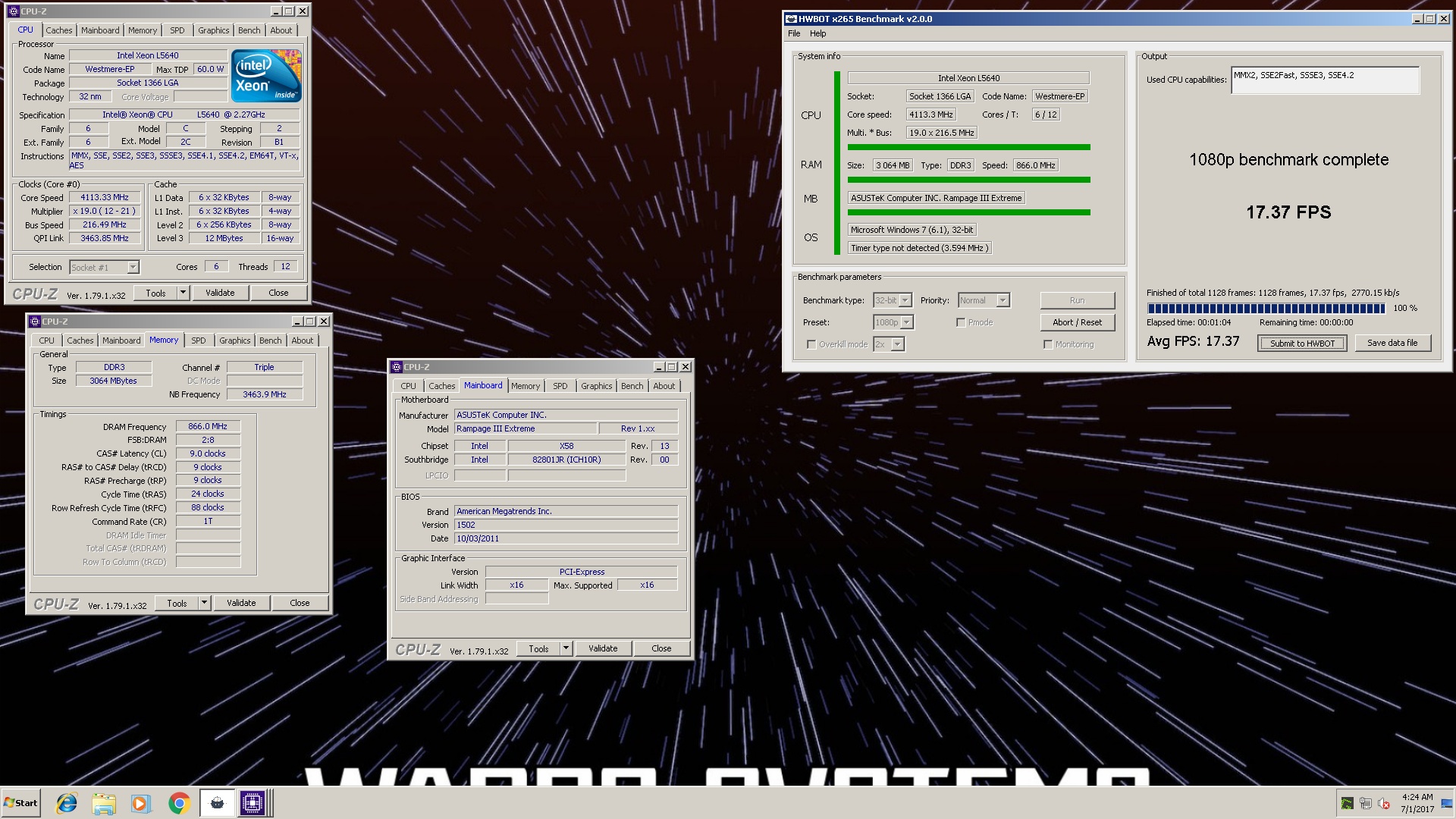Image resolution: width=1456 pixels, height=819 pixels.
Task: Switch to SPD tab in Memory window
Action: click(x=198, y=340)
